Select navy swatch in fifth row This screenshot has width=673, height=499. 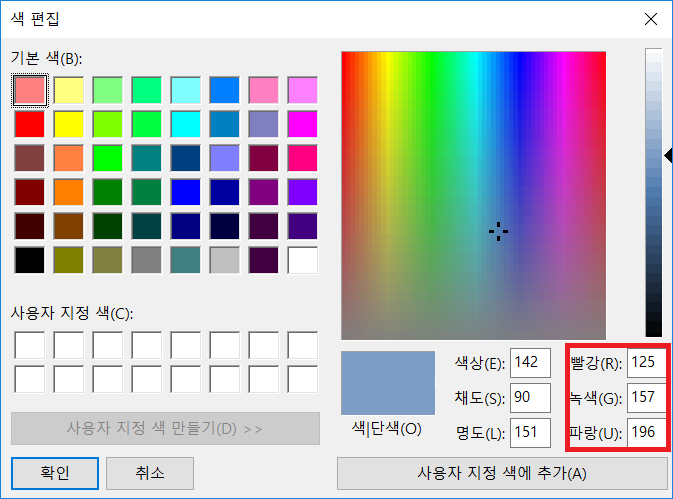185,226
